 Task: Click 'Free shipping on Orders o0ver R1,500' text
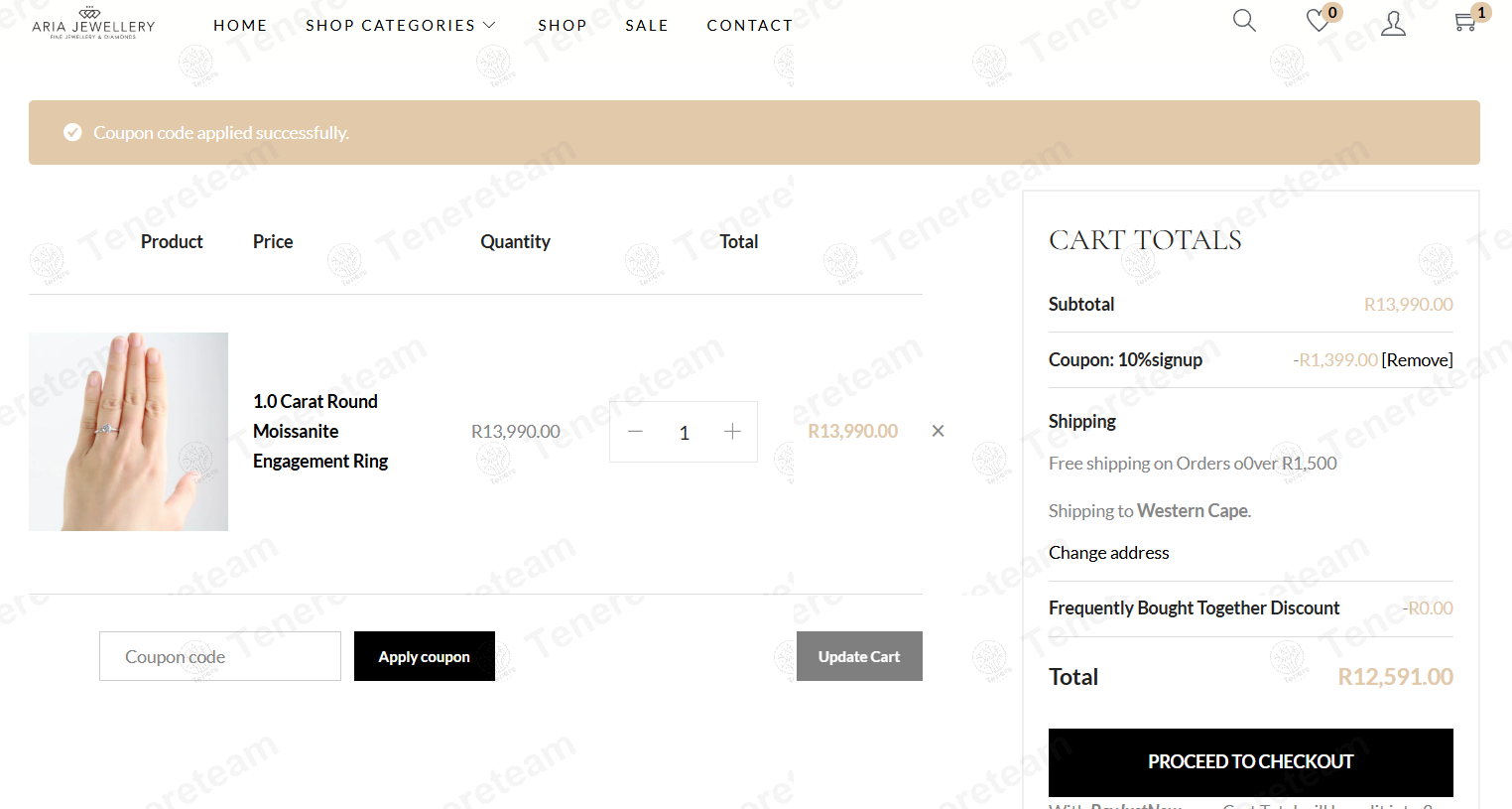(1193, 464)
